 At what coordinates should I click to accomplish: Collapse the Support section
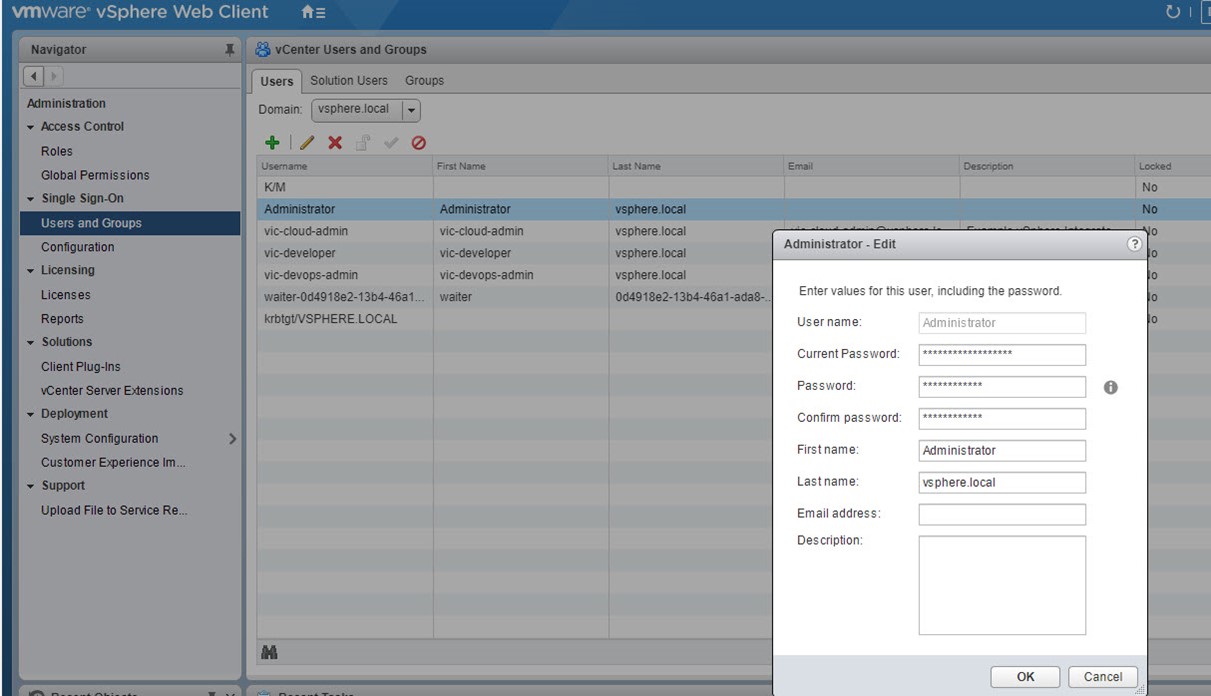[31, 486]
